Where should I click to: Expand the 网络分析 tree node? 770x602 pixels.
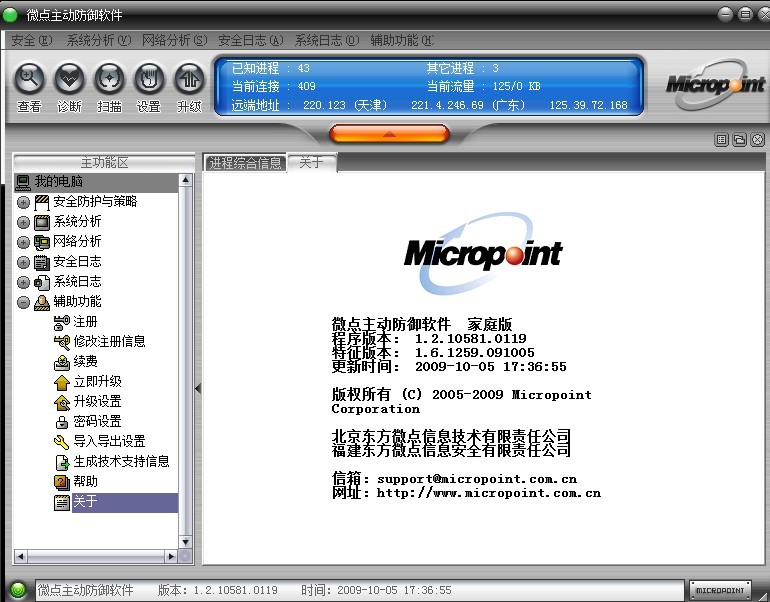point(23,242)
